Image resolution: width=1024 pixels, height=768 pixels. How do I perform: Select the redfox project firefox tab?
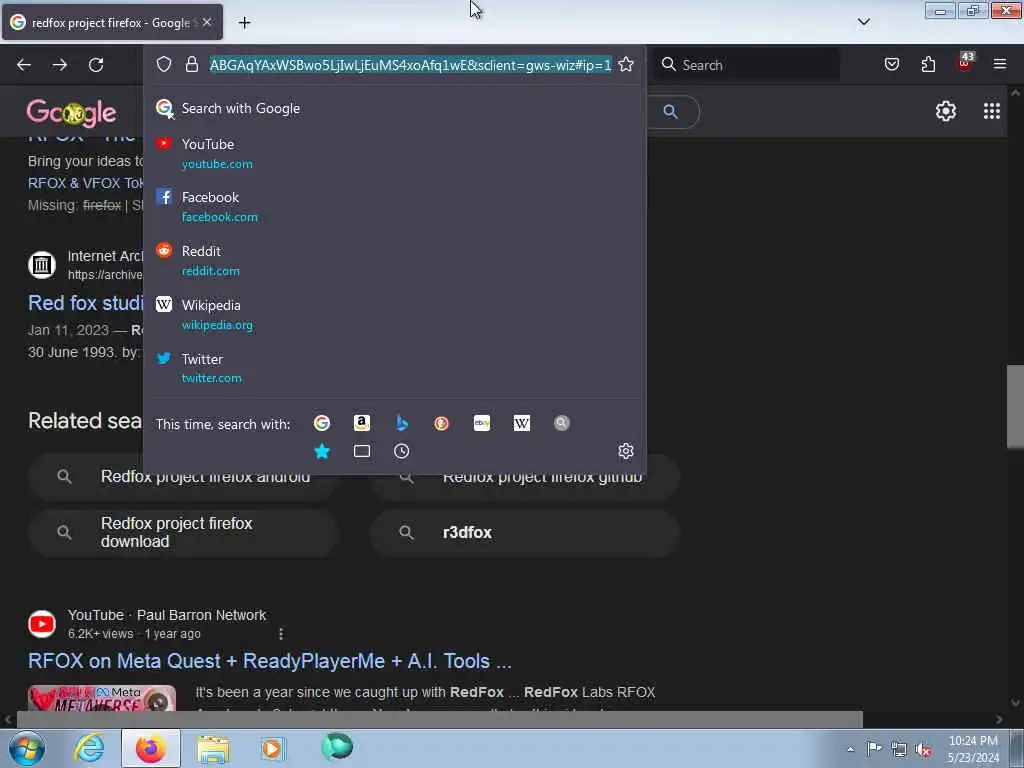[x=112, y=22]
